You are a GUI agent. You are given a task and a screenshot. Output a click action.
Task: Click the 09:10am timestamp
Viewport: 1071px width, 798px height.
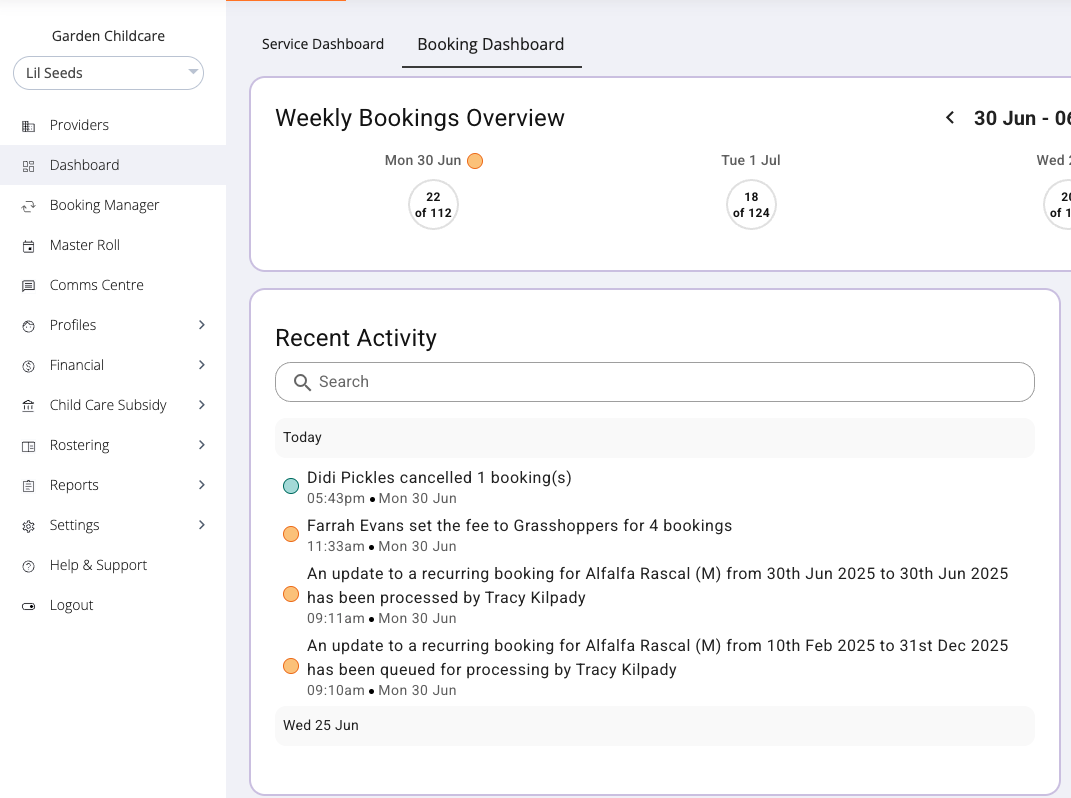click(335, 691)
